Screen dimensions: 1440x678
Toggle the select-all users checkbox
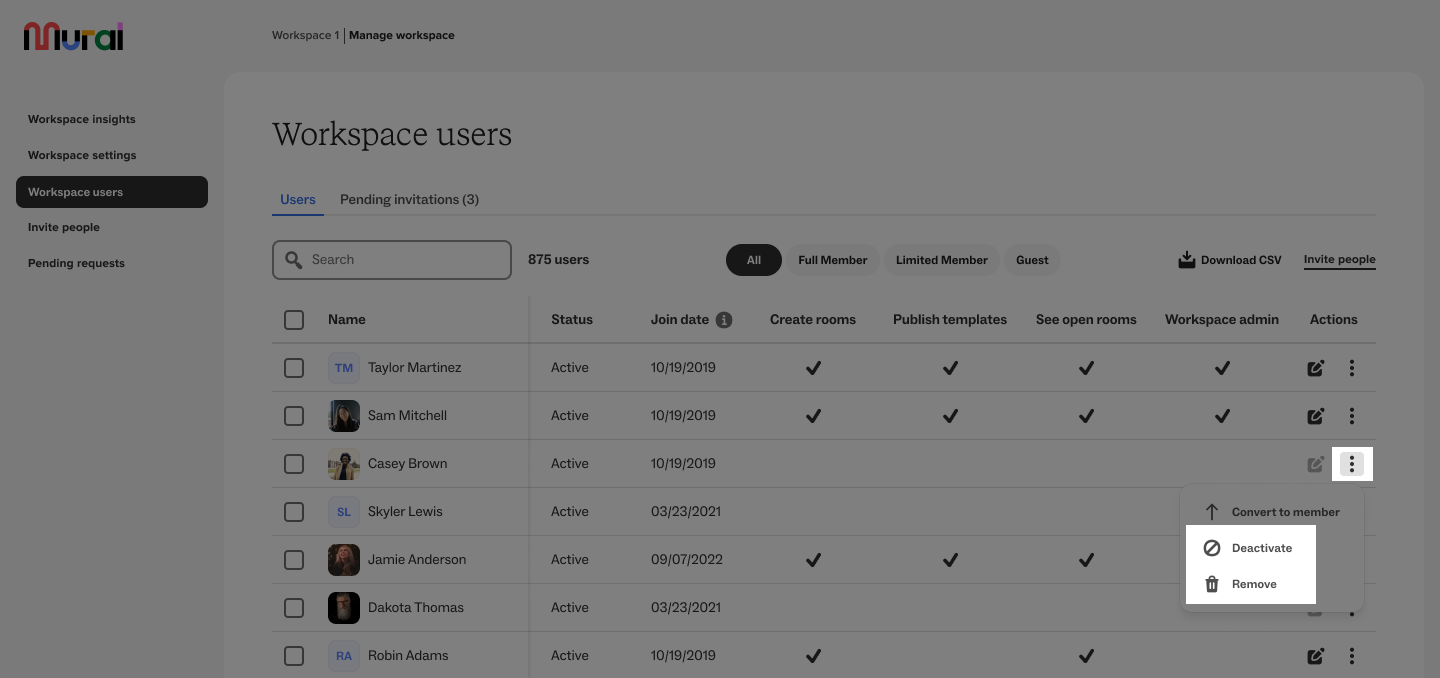[x=294, y=320]
